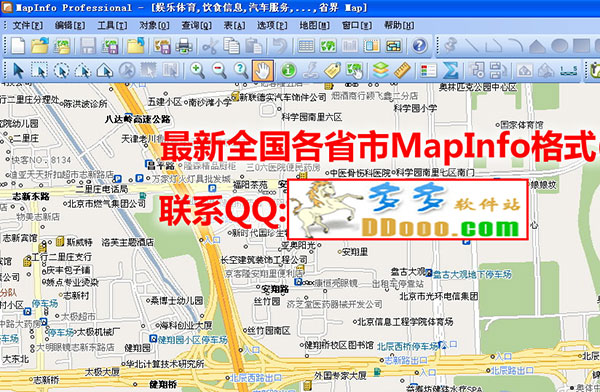The image size is (600, 392).
Task: Print the map with the printer icon
Action: point(184,46)
